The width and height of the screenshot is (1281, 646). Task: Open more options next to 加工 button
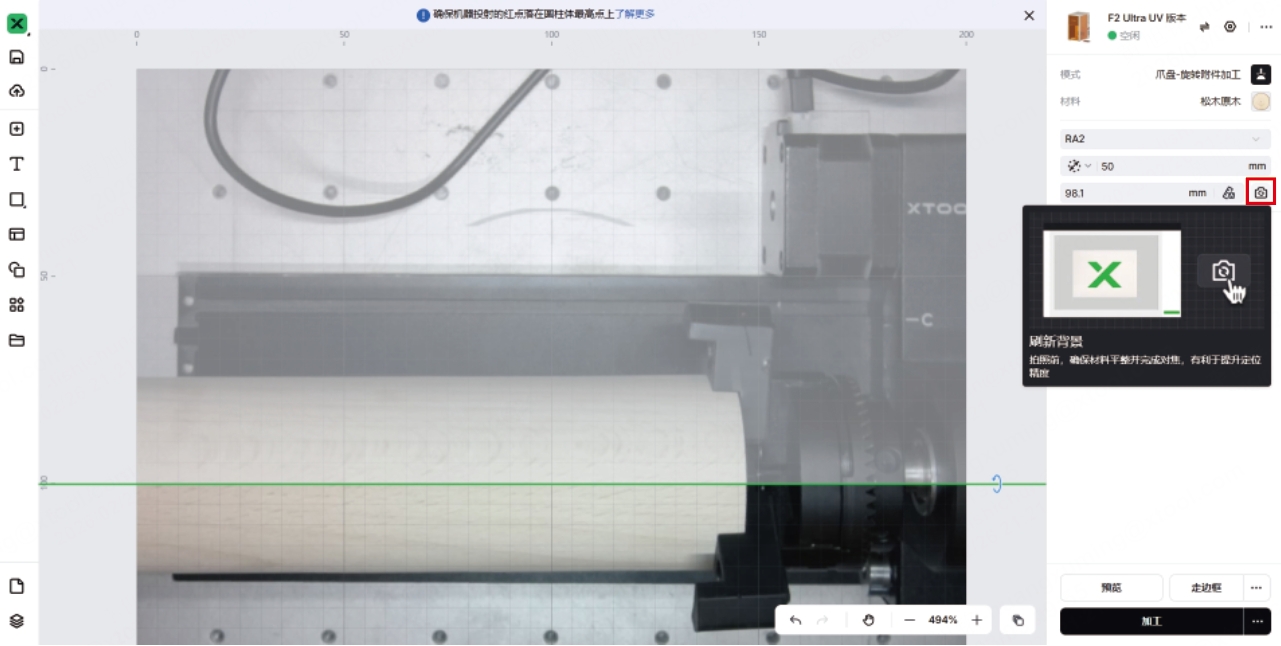[x=1257, y=621]
